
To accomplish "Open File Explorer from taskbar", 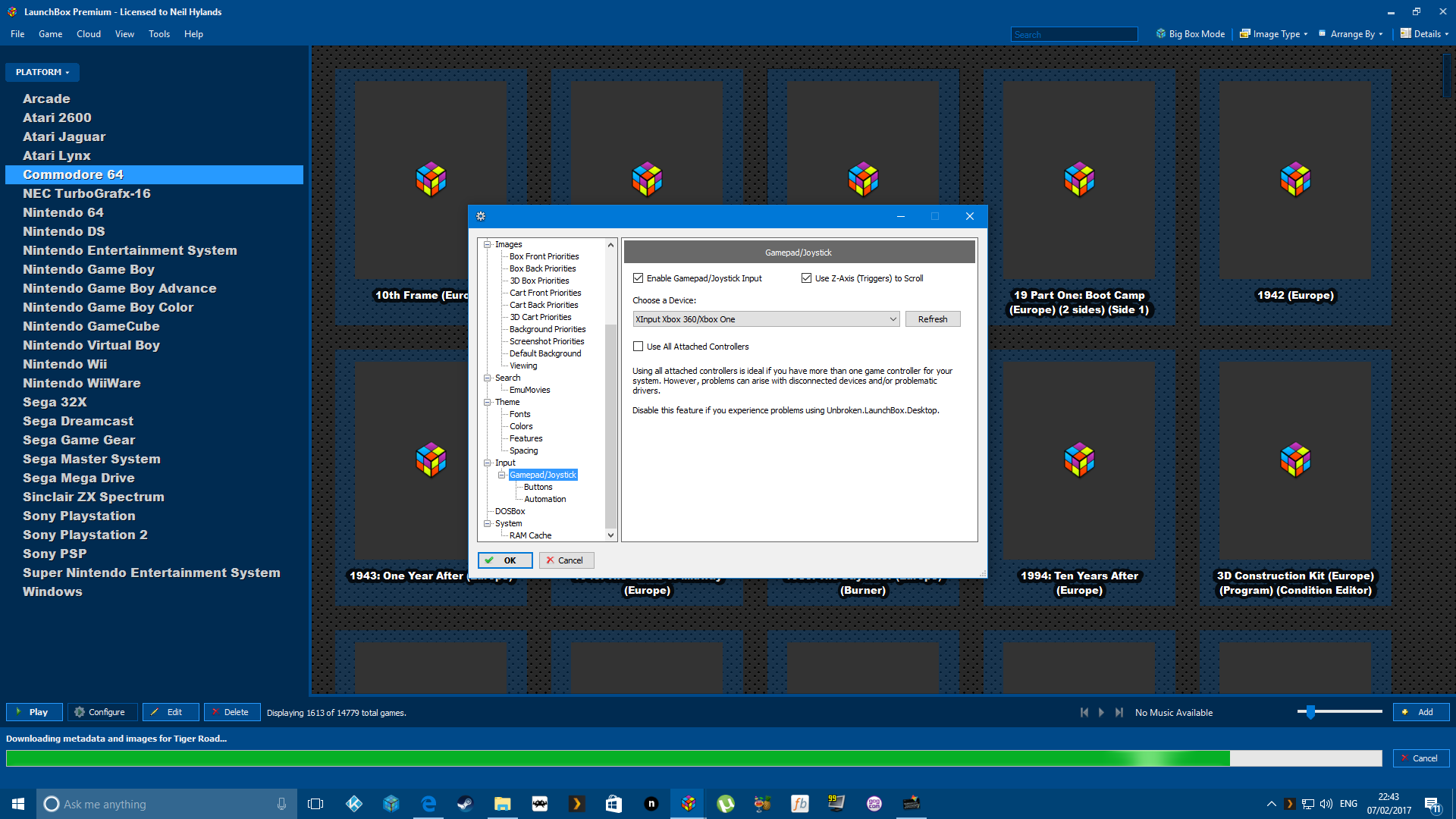I will point(502,804).
